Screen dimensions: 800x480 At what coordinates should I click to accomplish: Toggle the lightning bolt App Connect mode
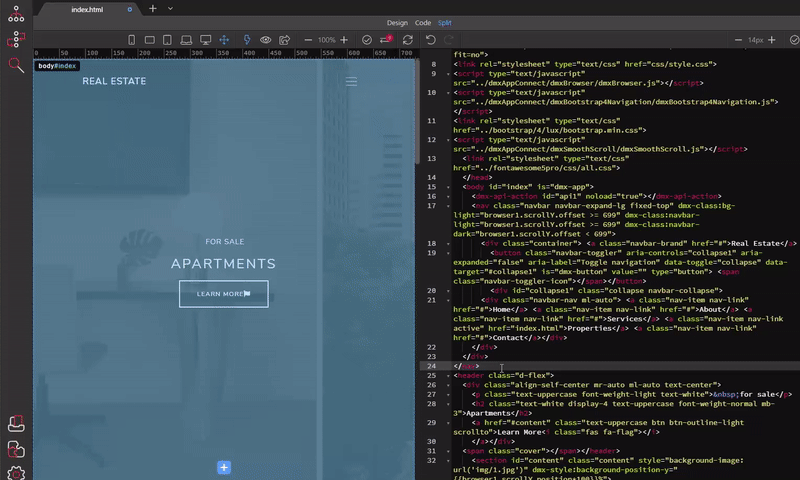pyautogui.click(x=247, y=40)
